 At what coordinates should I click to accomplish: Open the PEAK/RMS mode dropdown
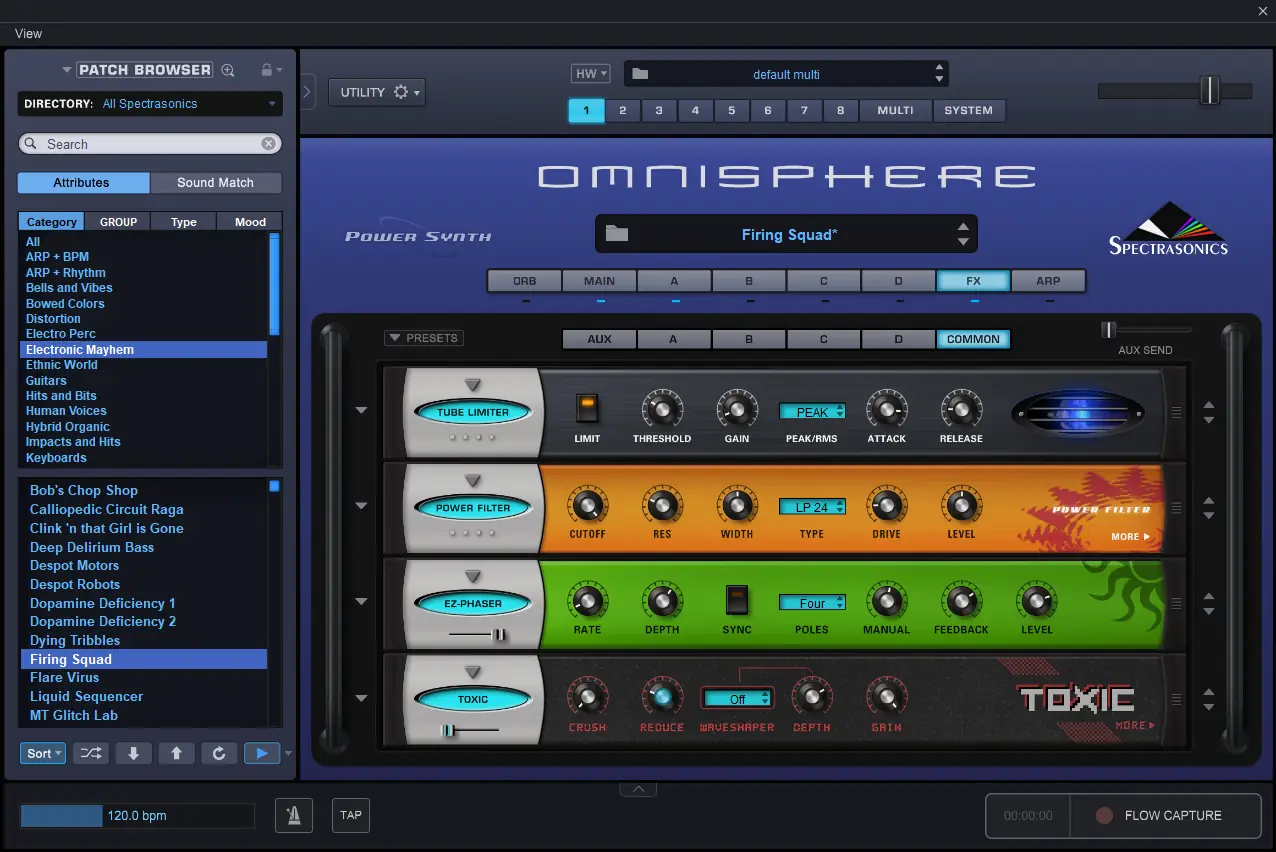[x=812, y=412]
